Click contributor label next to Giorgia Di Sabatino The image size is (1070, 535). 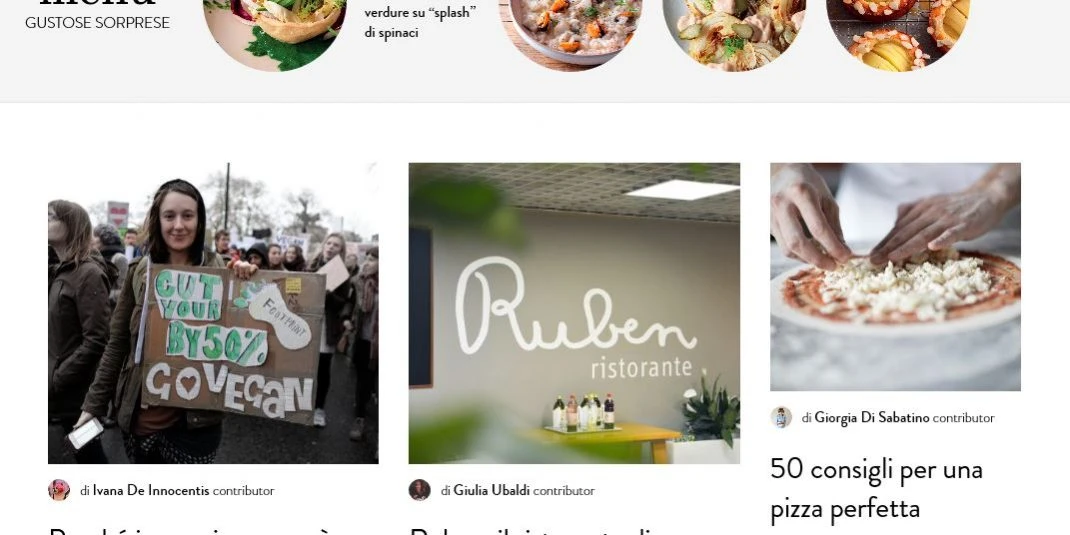pyautogui.click(x=964, y=418)
